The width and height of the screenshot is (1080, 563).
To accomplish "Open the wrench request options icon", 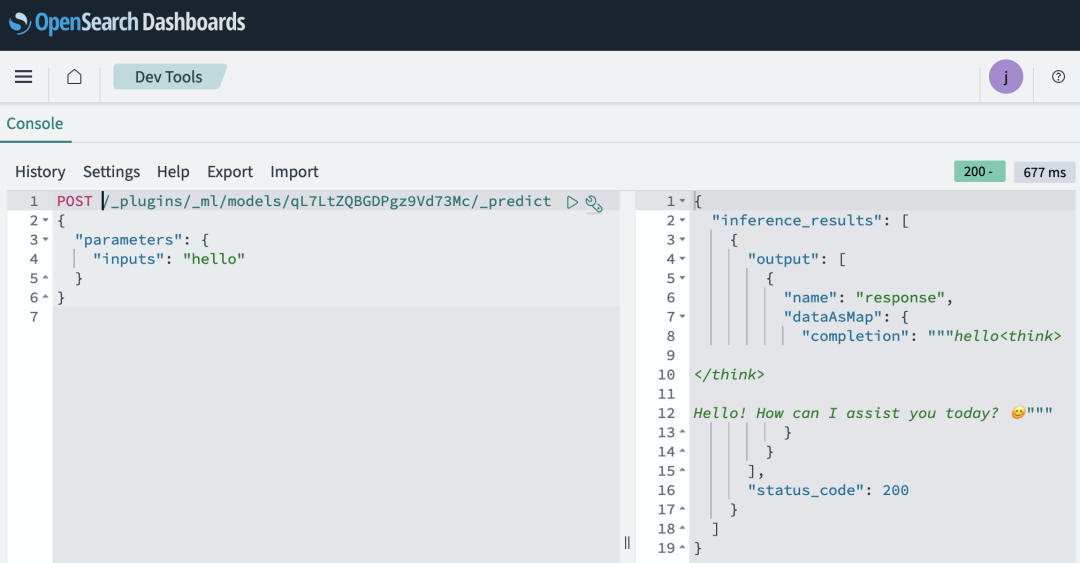I will [594, 203].
